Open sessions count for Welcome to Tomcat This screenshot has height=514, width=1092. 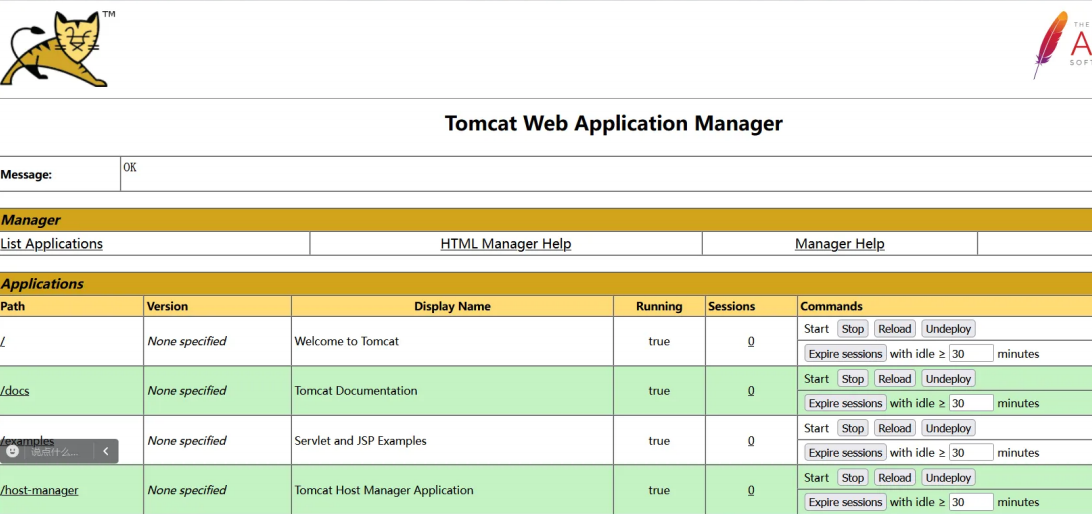pyautogui.click(x=751, y=341)
